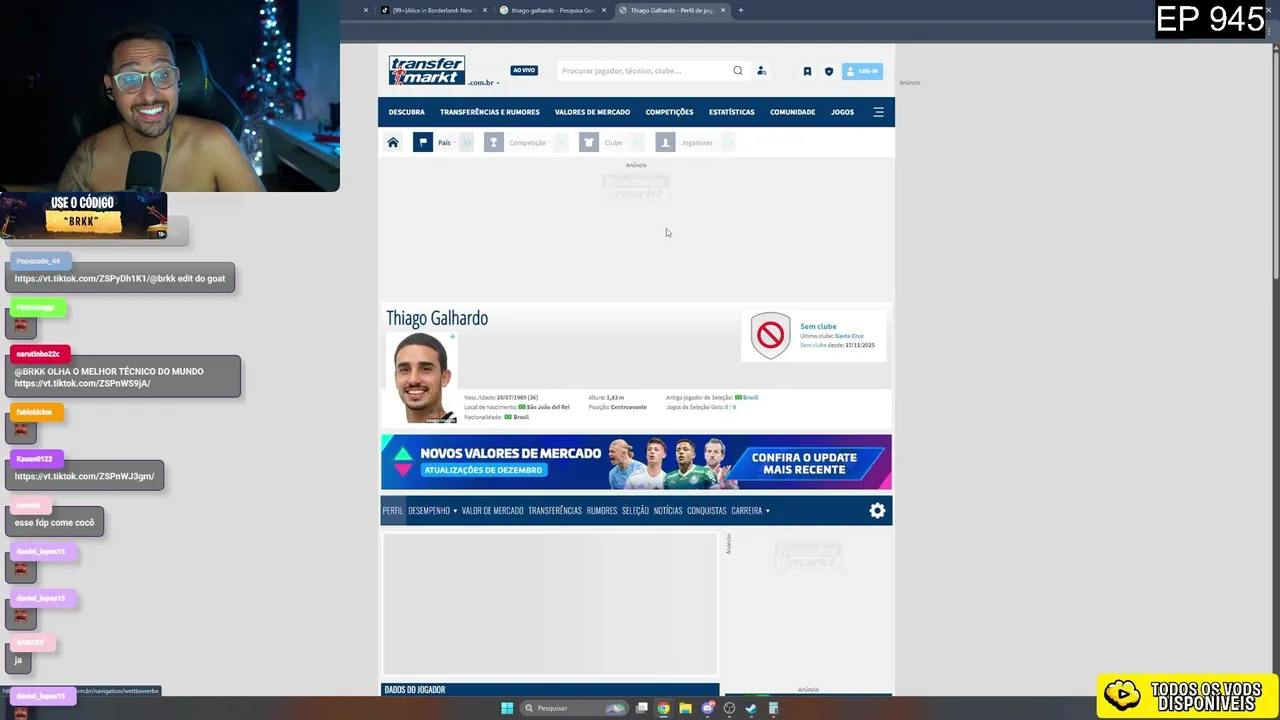1280x720 pixels.
Task: Open the hamburger menu icon
Action: point(878,112)
